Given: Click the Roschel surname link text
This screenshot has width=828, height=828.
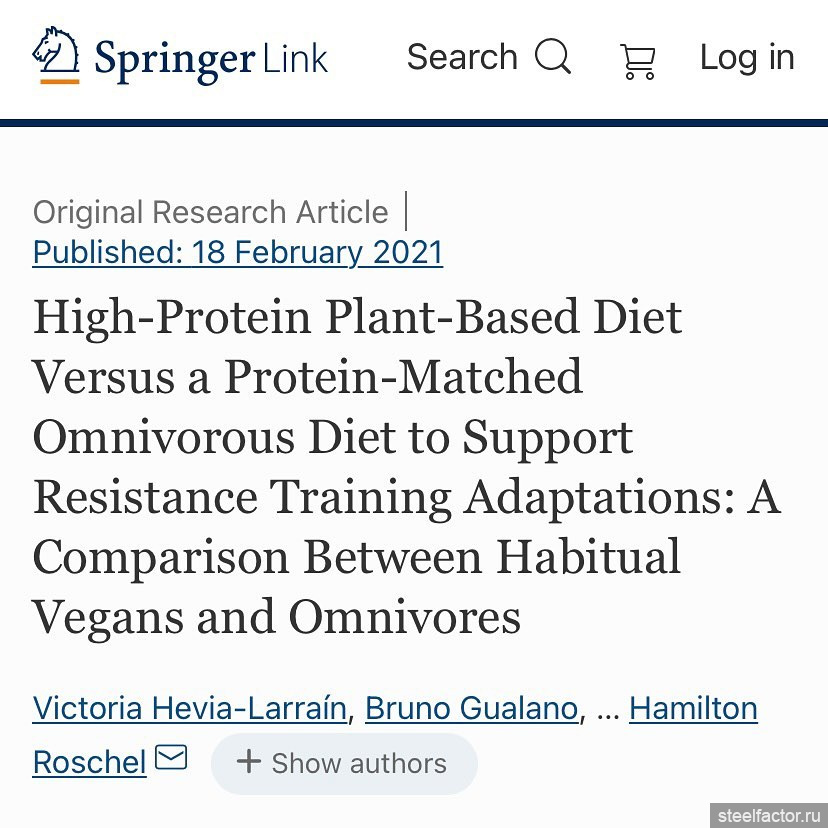Looking at the screenshot, I should tap(89, 762).
